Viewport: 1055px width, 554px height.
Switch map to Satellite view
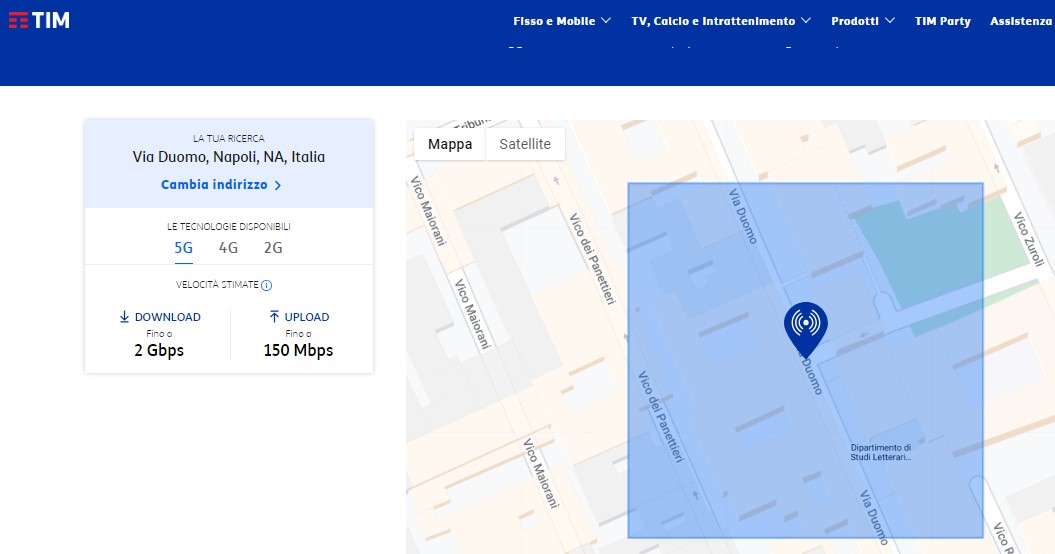click(x=525, y=144)
